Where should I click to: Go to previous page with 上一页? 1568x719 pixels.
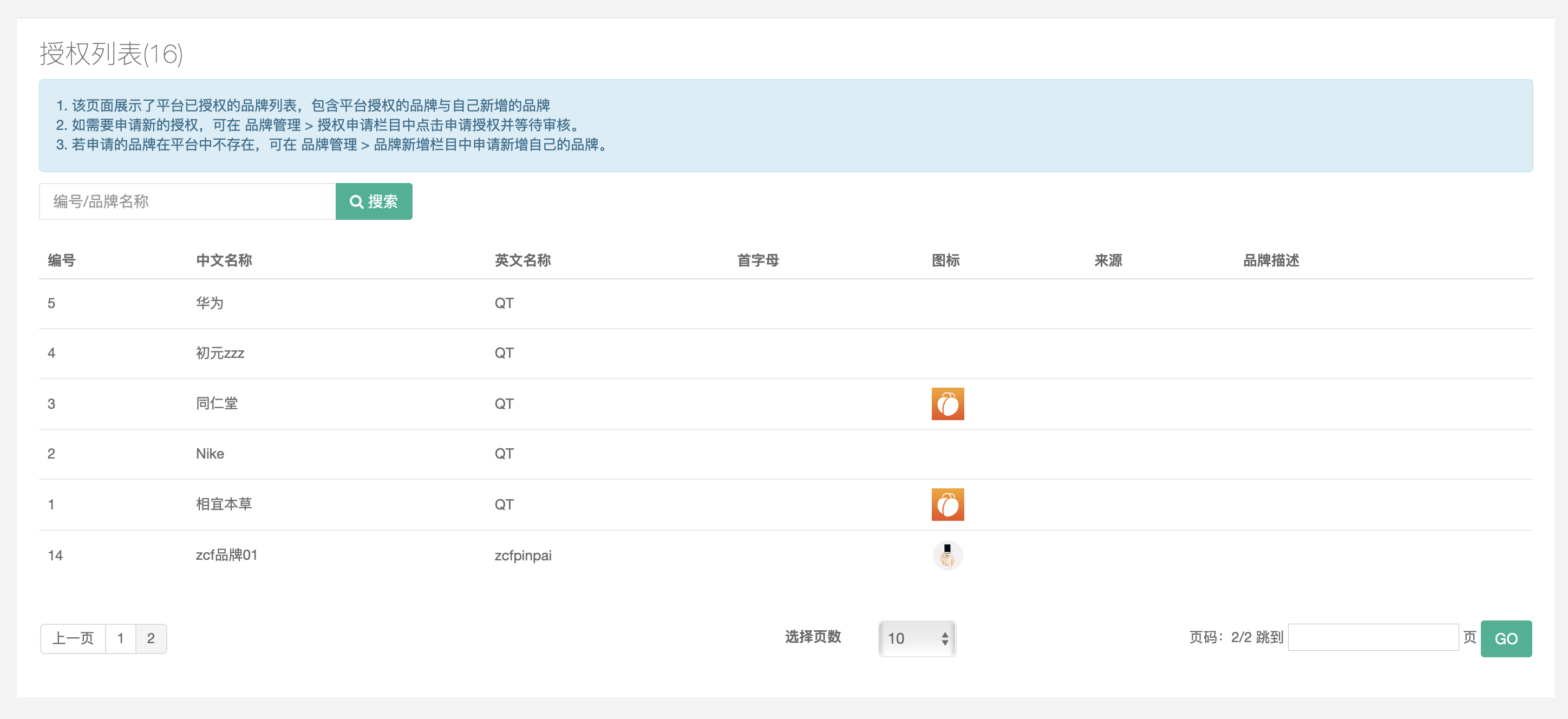(73, 638)
